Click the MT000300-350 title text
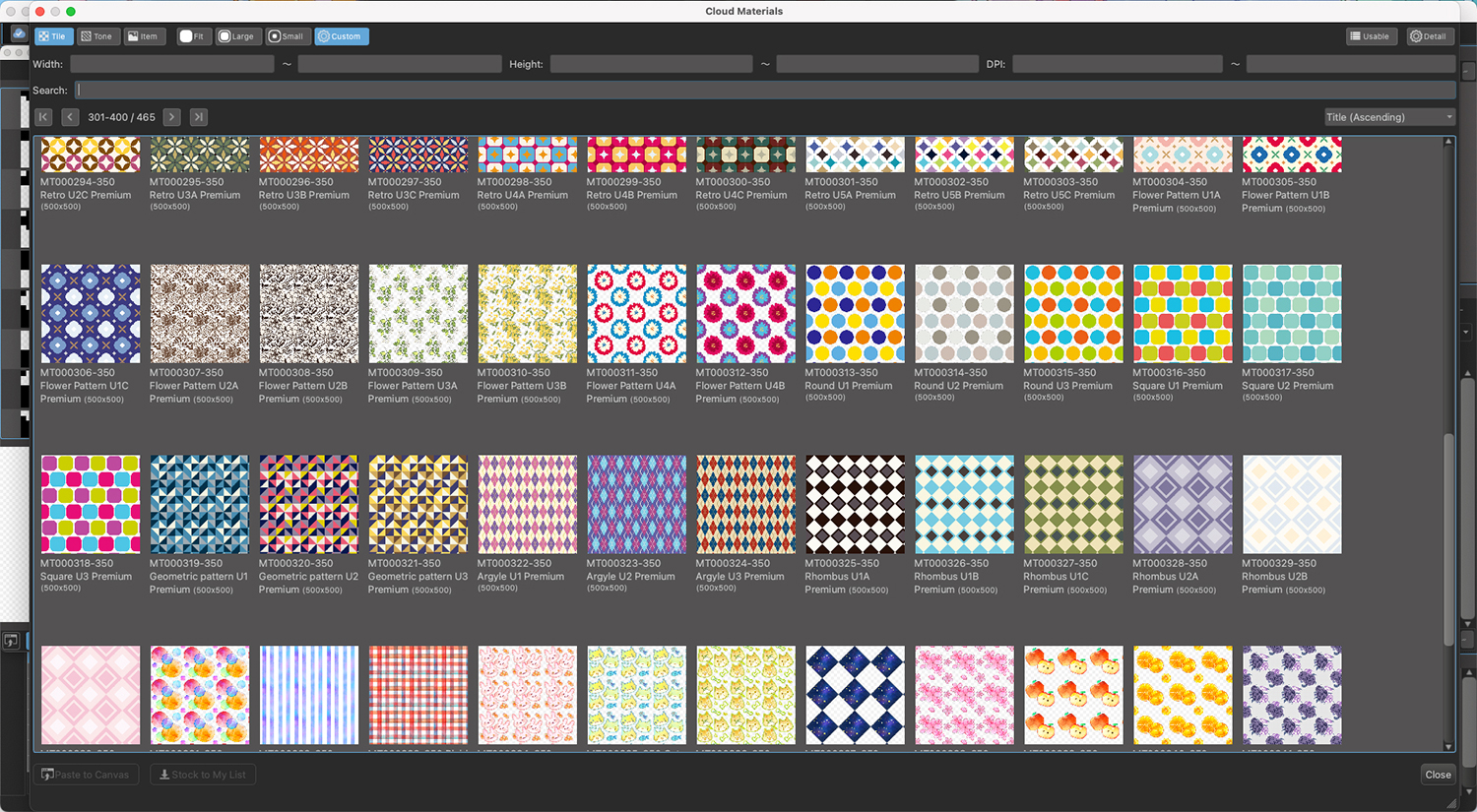This screenshot has height=812, width=1477. click(733, 182)
